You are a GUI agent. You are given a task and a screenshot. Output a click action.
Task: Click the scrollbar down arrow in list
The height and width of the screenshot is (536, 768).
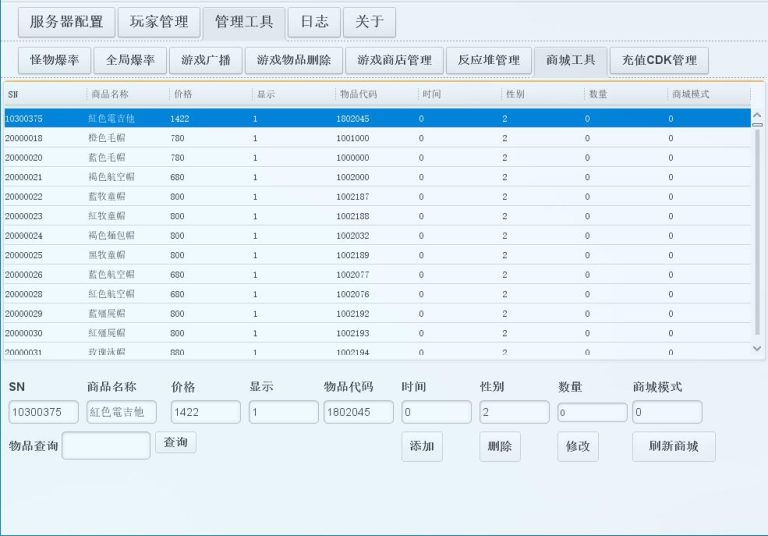point(757,348)
